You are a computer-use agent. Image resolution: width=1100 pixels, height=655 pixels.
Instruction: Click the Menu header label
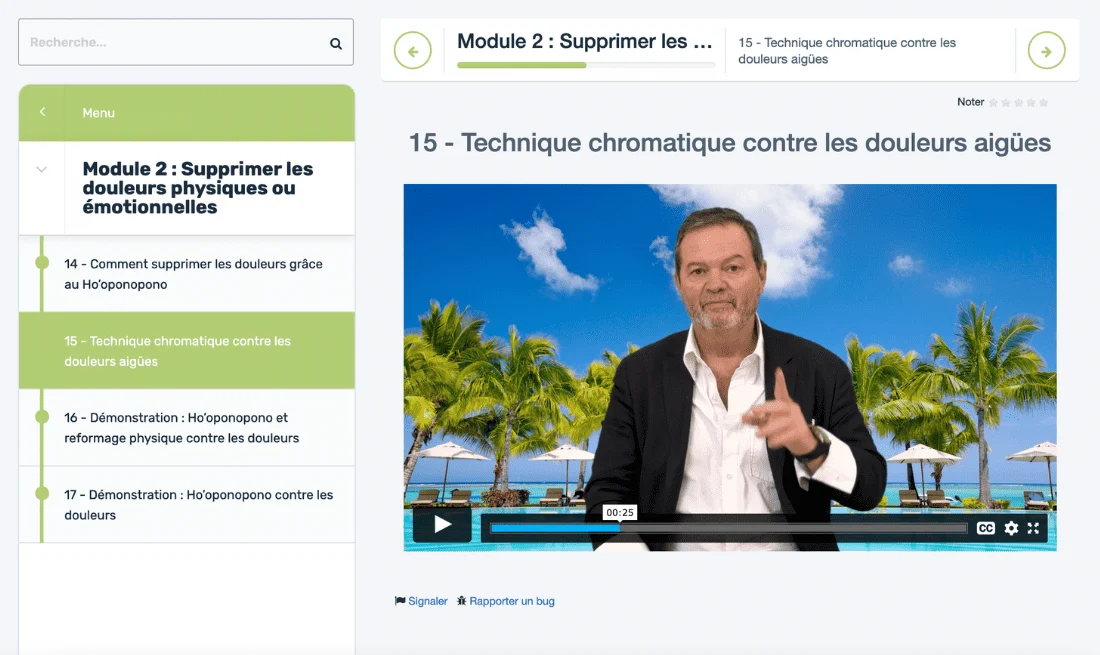(x=98, y=113)
